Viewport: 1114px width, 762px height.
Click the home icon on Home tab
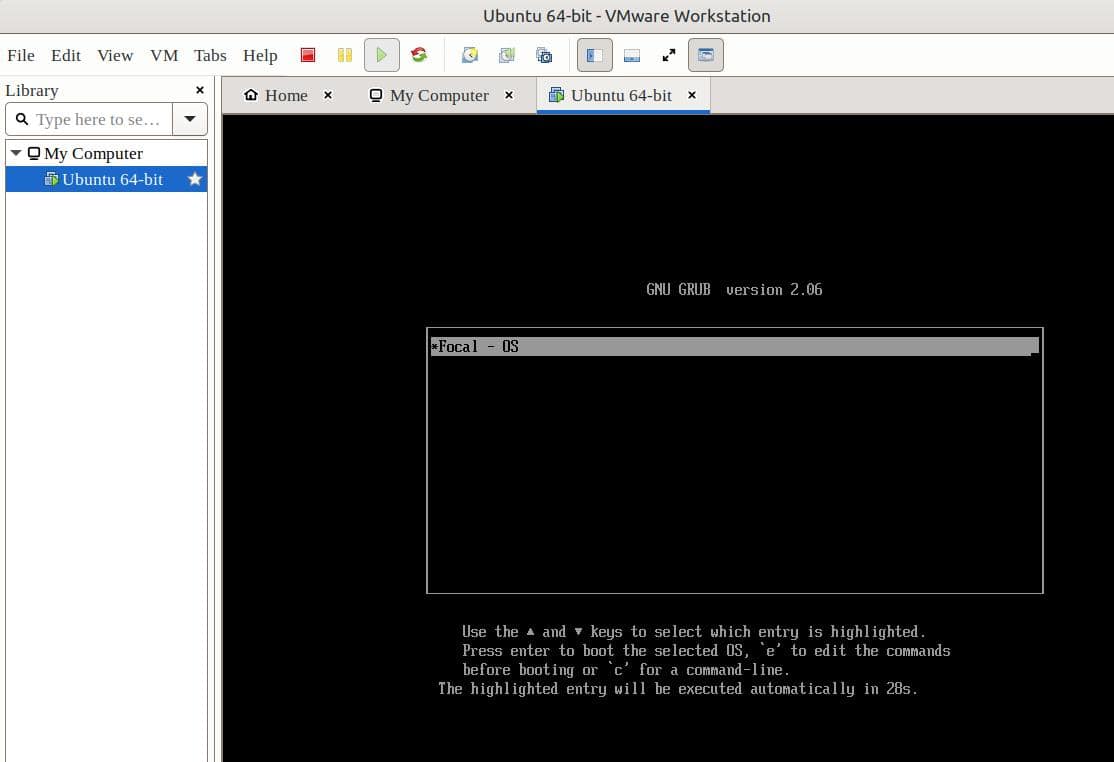tap(251, 95)
